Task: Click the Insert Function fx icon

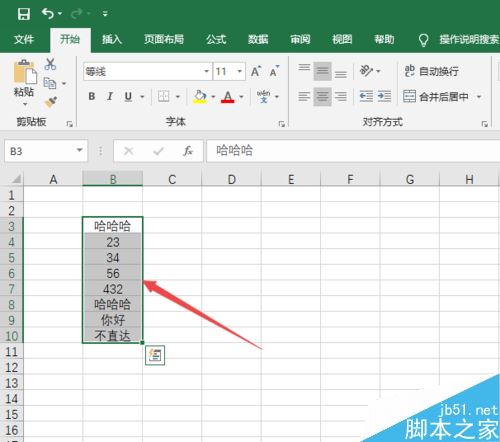Action: click(x=188, y=151)
